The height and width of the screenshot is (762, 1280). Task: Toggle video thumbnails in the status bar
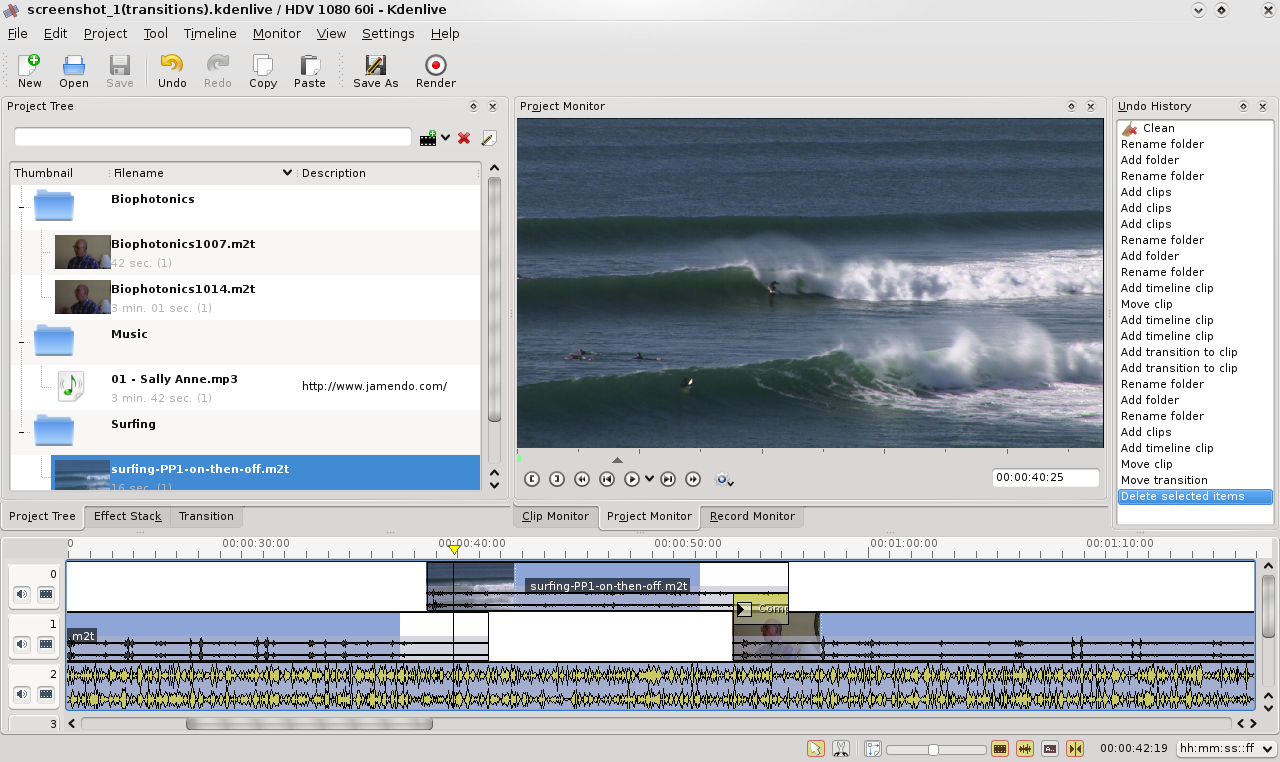point(1000,748)
